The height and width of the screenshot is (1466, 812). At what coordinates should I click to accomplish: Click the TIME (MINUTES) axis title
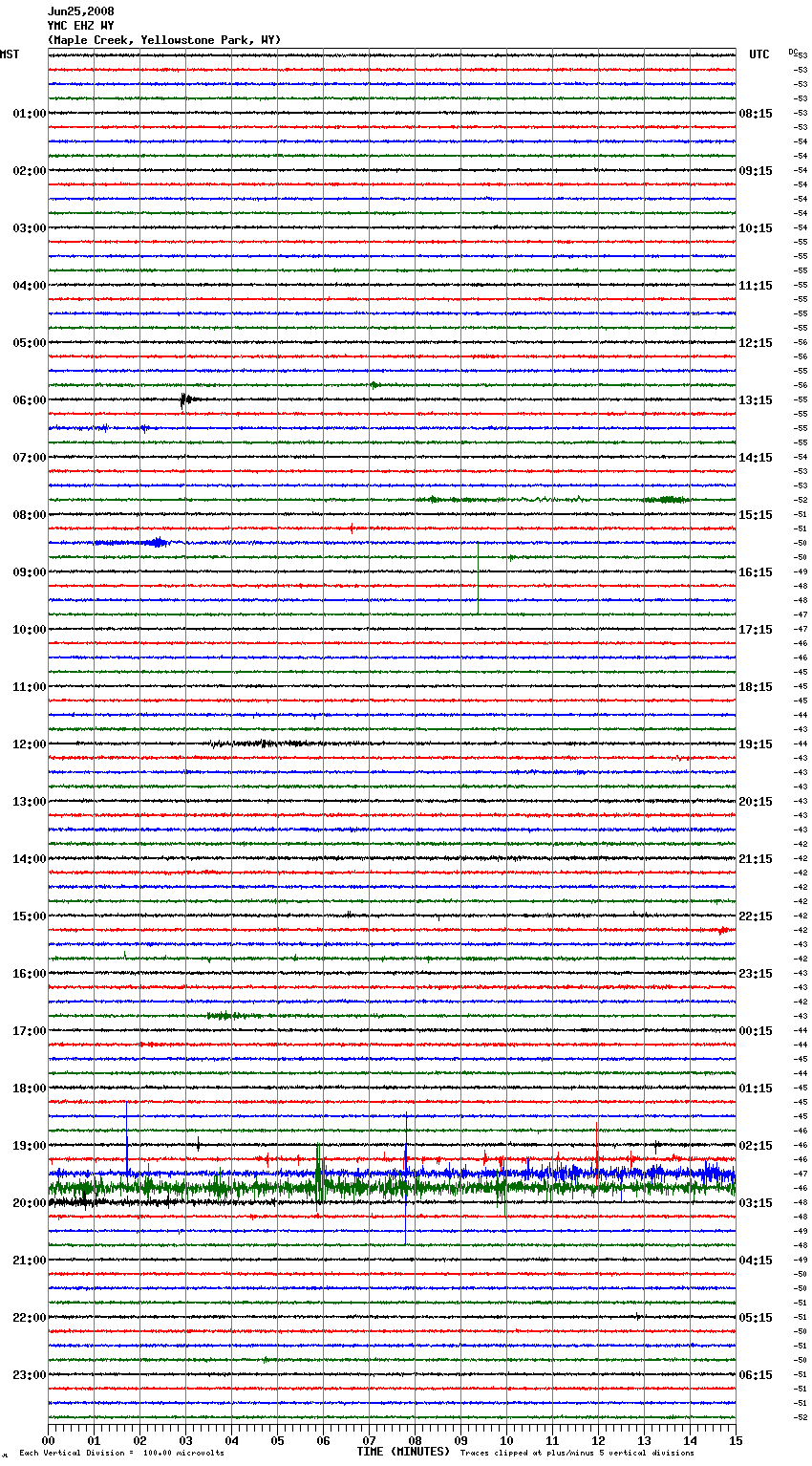(x=403, y=1452)
